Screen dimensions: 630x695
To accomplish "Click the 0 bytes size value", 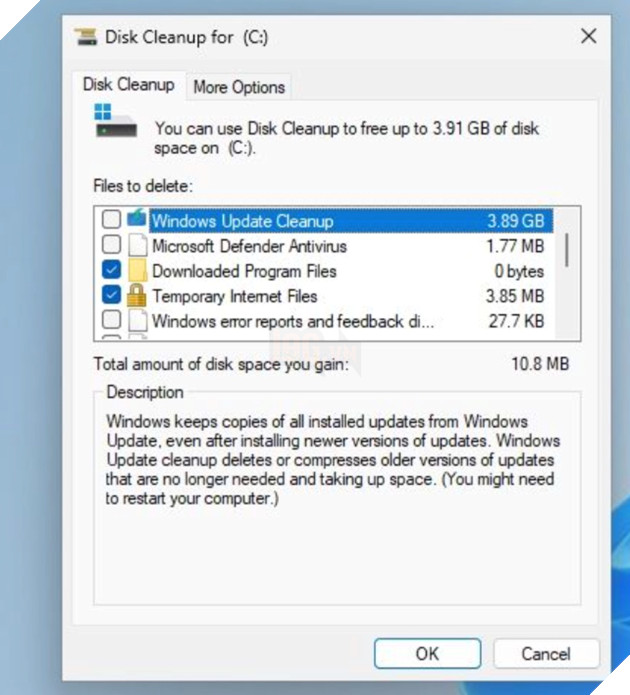I will point(519,271).
